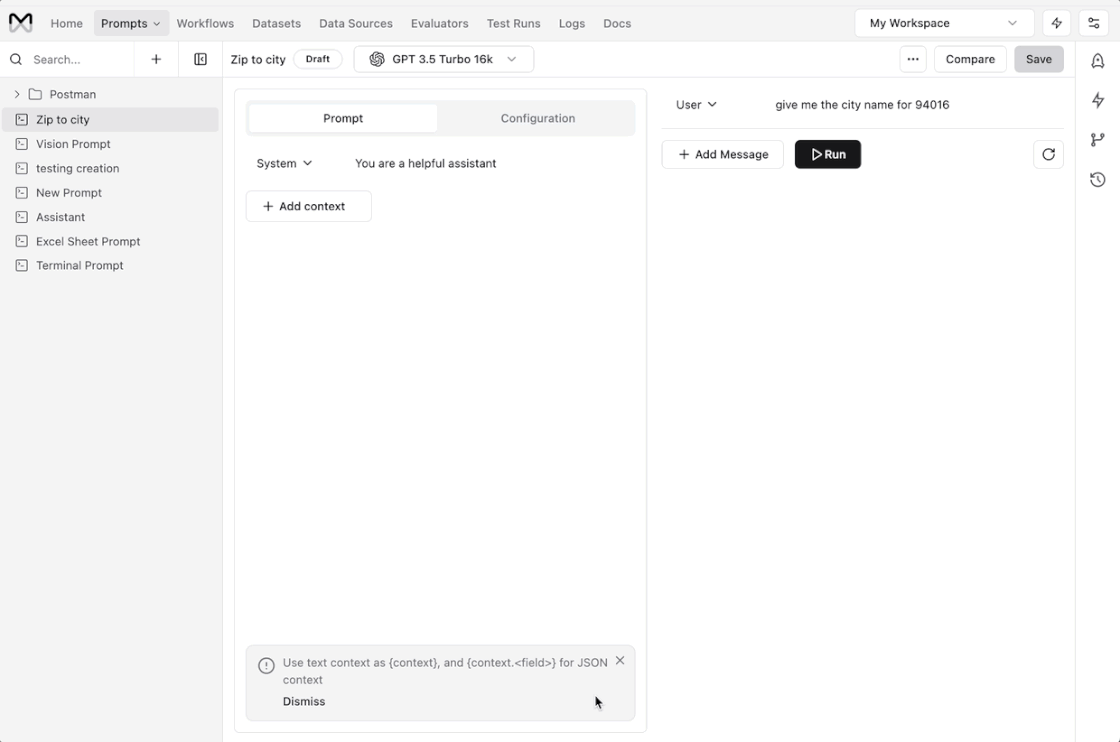Select the New Prompt row in the sidebar
1120x742 pixels.
(111, 192)
